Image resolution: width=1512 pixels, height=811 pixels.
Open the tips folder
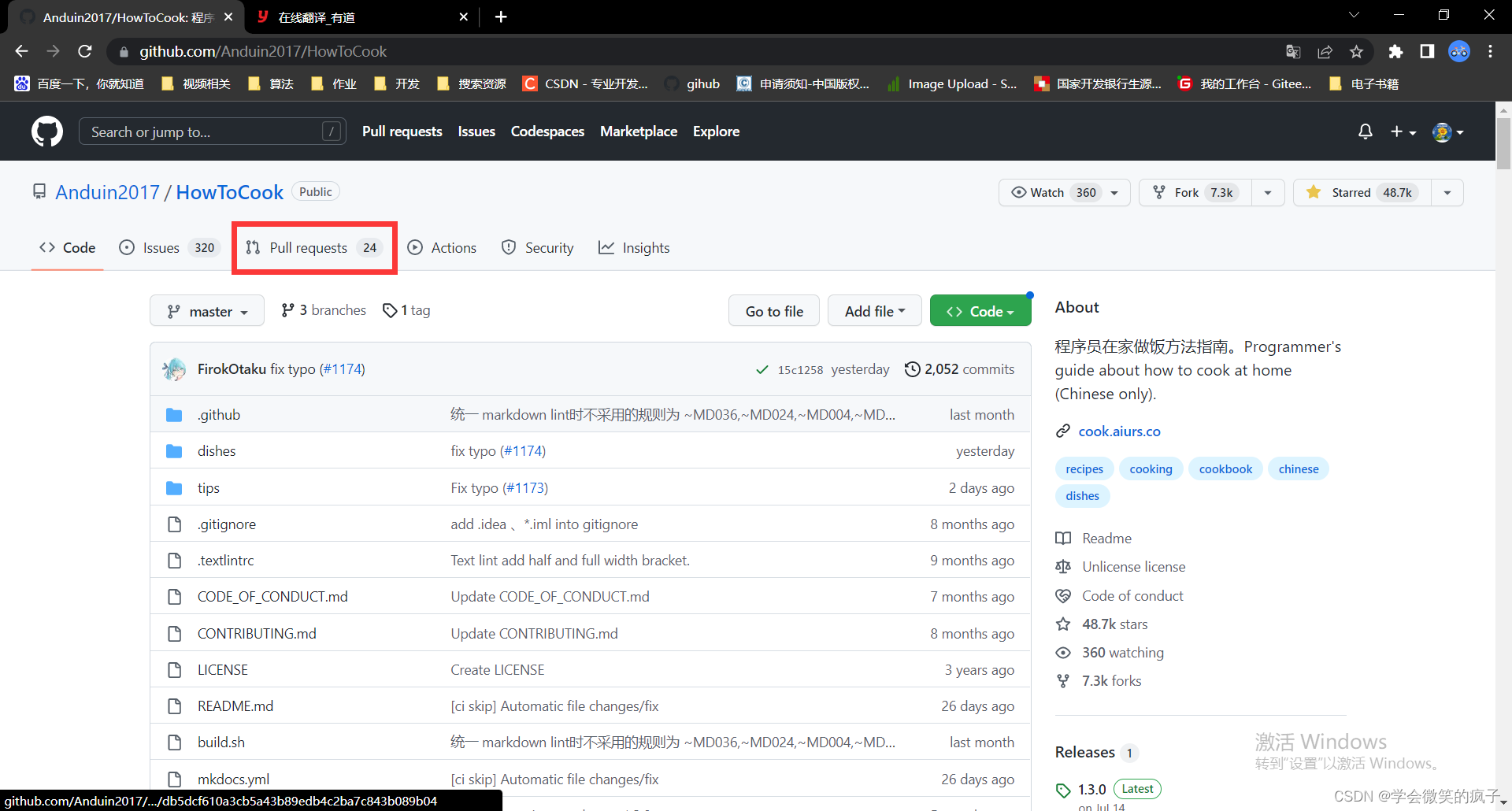point(209,487)
